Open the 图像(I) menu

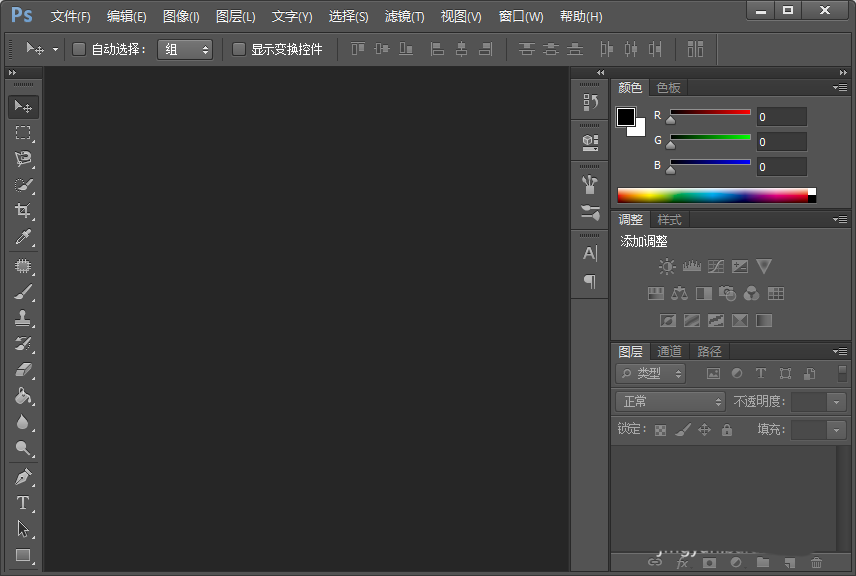point(181,17)
